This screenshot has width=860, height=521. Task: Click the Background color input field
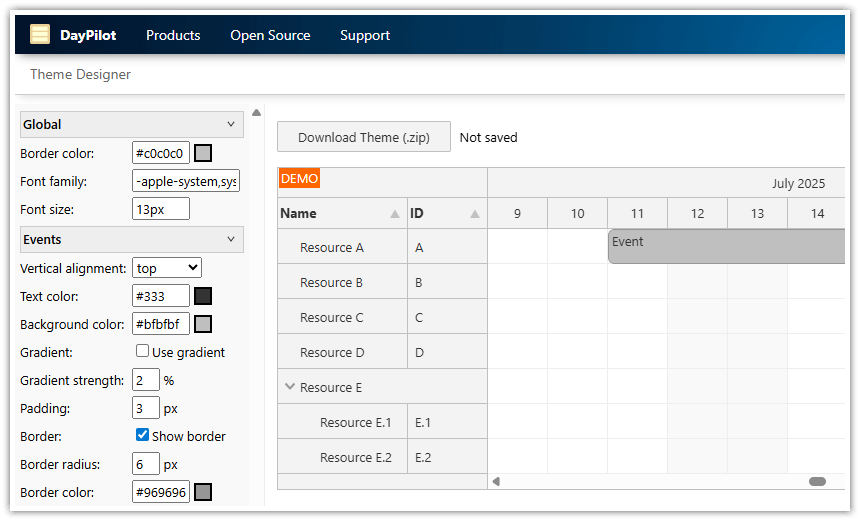click(161, 324)
